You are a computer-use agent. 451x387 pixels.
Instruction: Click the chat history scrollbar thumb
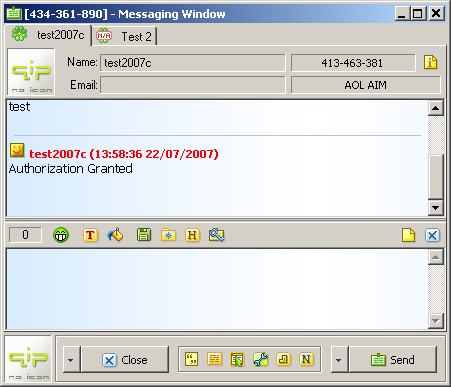435,177
